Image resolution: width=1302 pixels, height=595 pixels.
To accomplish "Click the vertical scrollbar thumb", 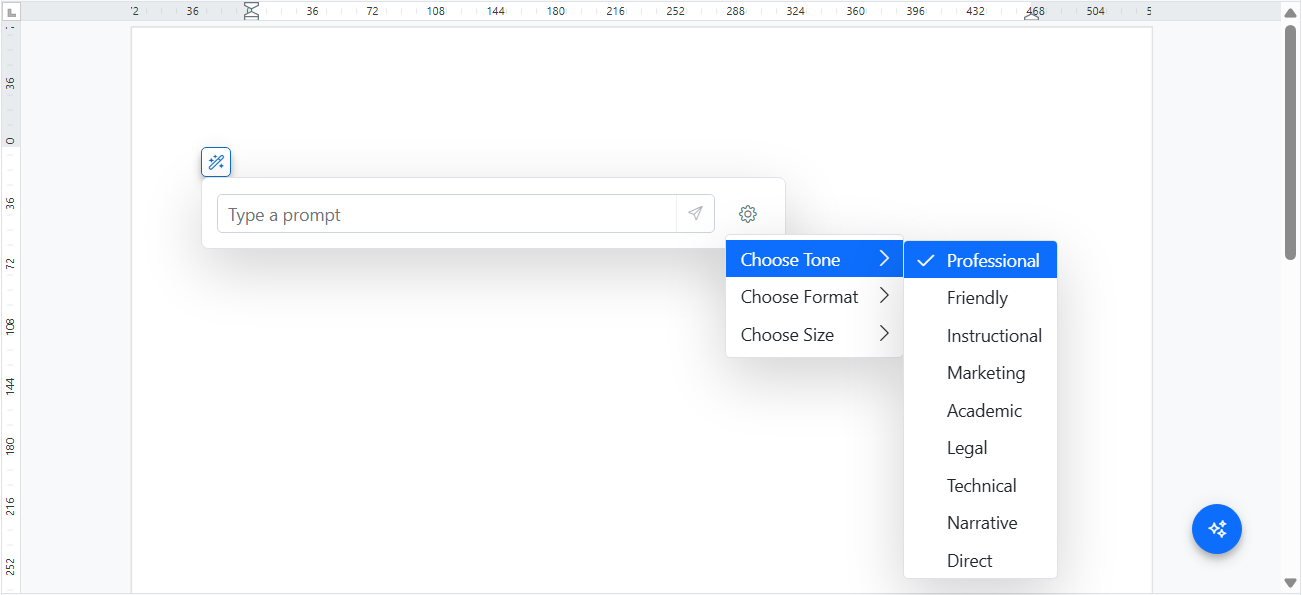I will coord(1290,142).
